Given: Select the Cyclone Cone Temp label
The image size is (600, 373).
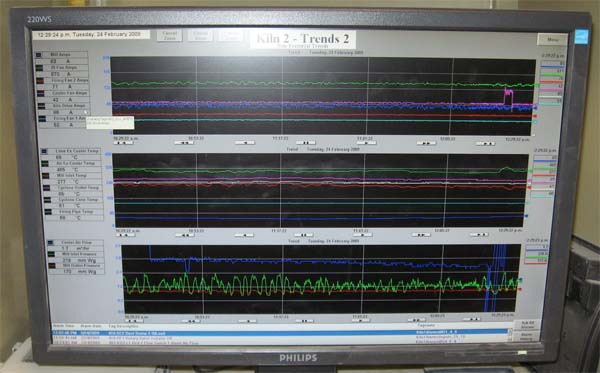Looking at the screenshot, I should point(77,200).
